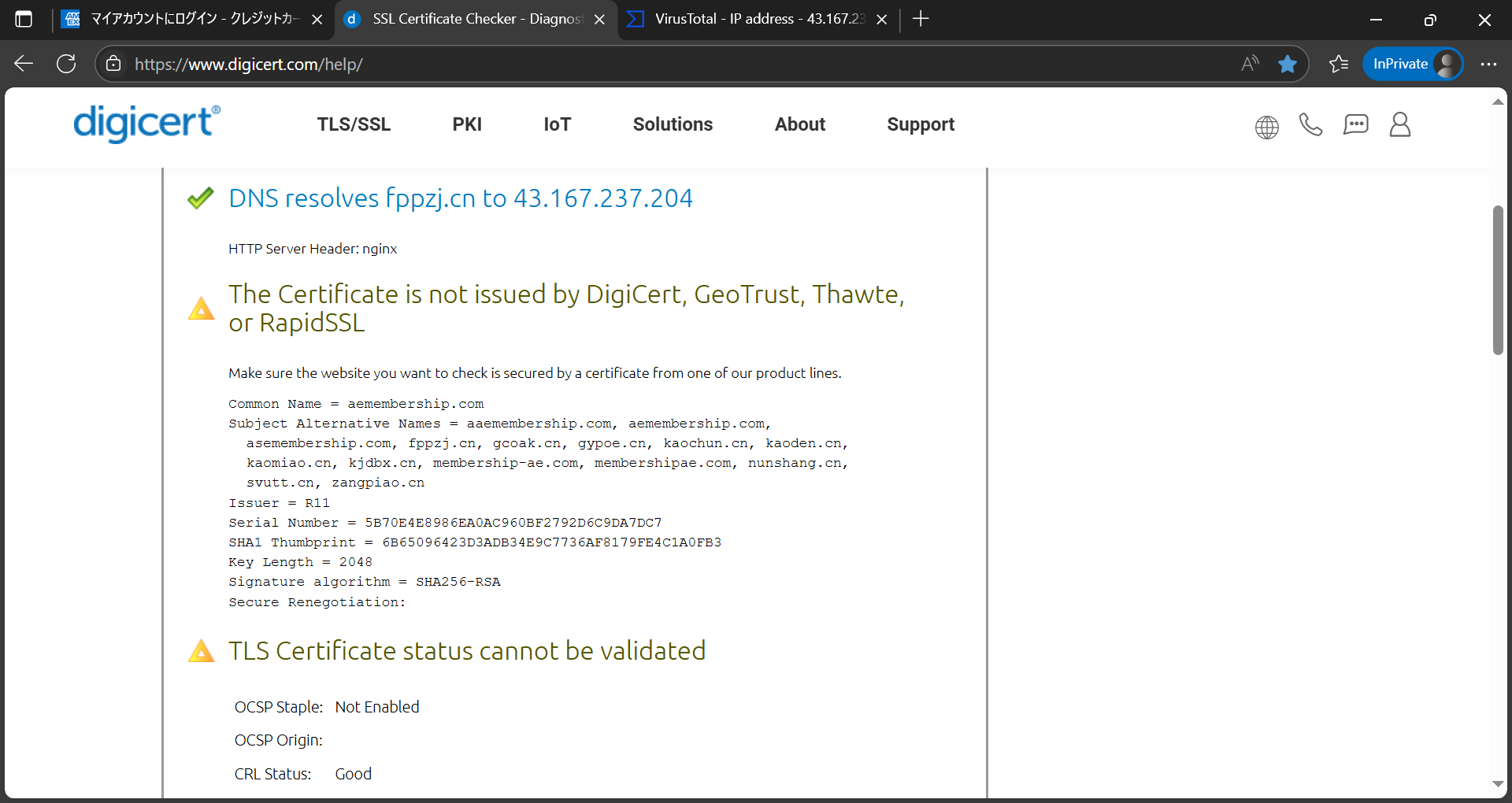The width and height of the screenshot is (1512, 803).
Task: Click the globe language selector icon
Action: coord(1266,127)
